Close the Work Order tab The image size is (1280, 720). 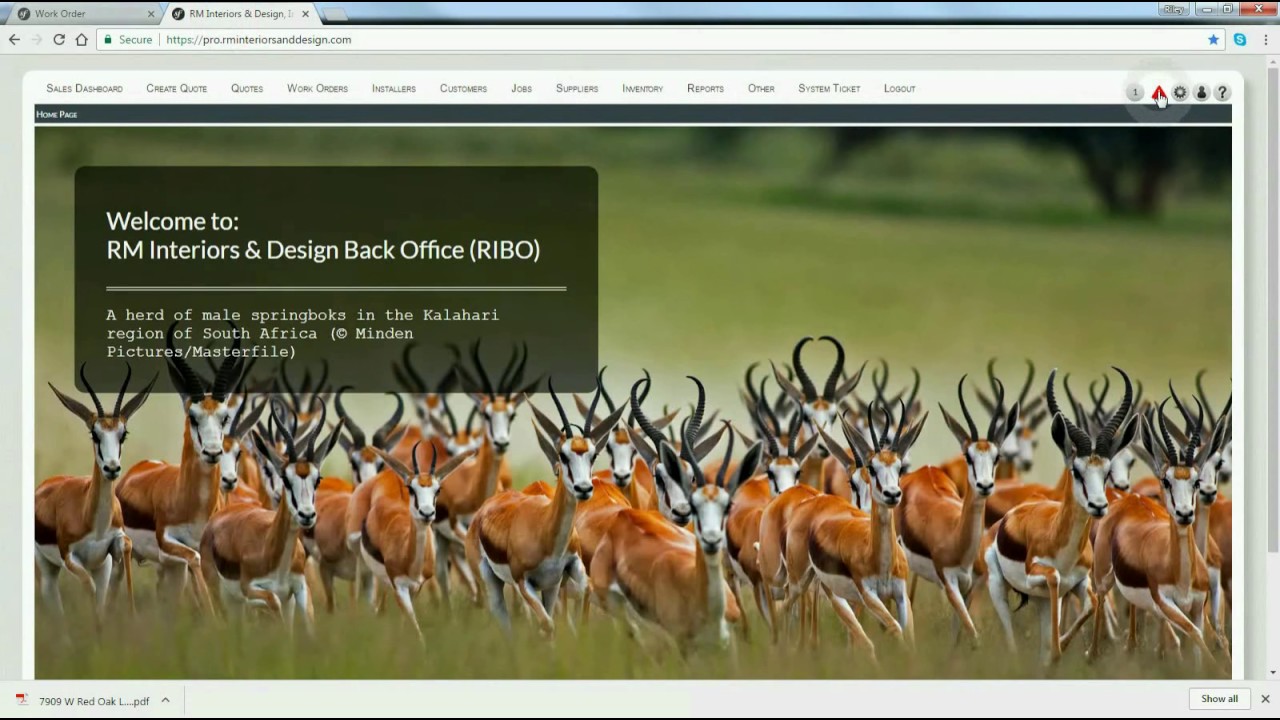[x=151, y=14]
